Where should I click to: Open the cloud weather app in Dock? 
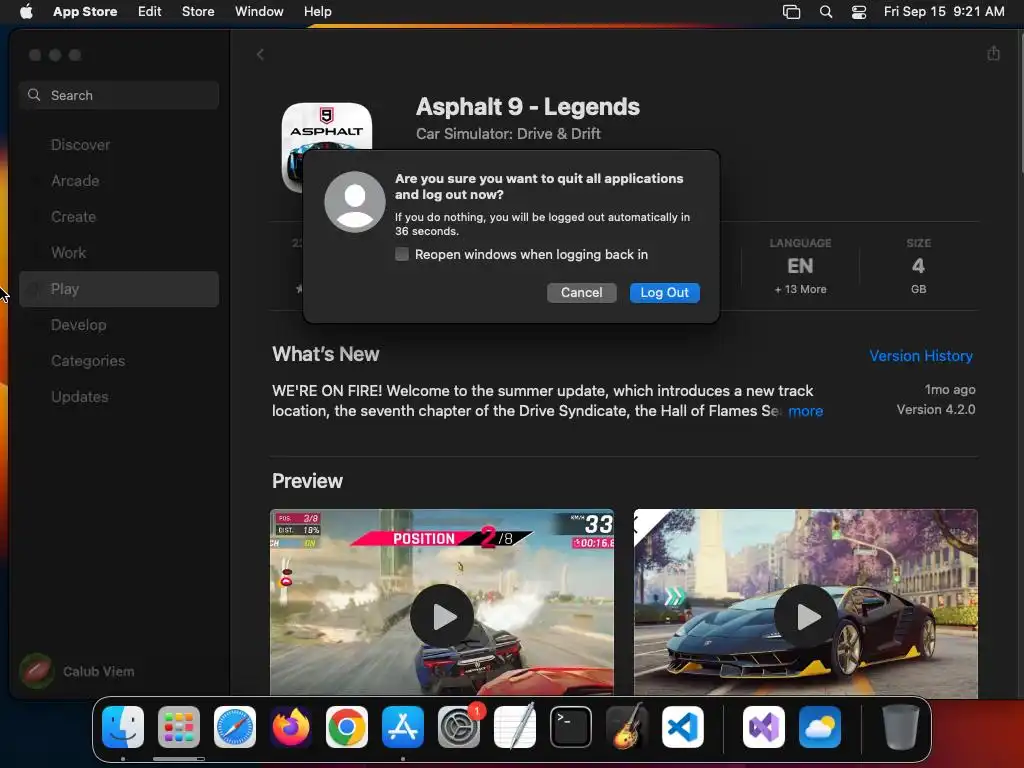pos(820,727)
